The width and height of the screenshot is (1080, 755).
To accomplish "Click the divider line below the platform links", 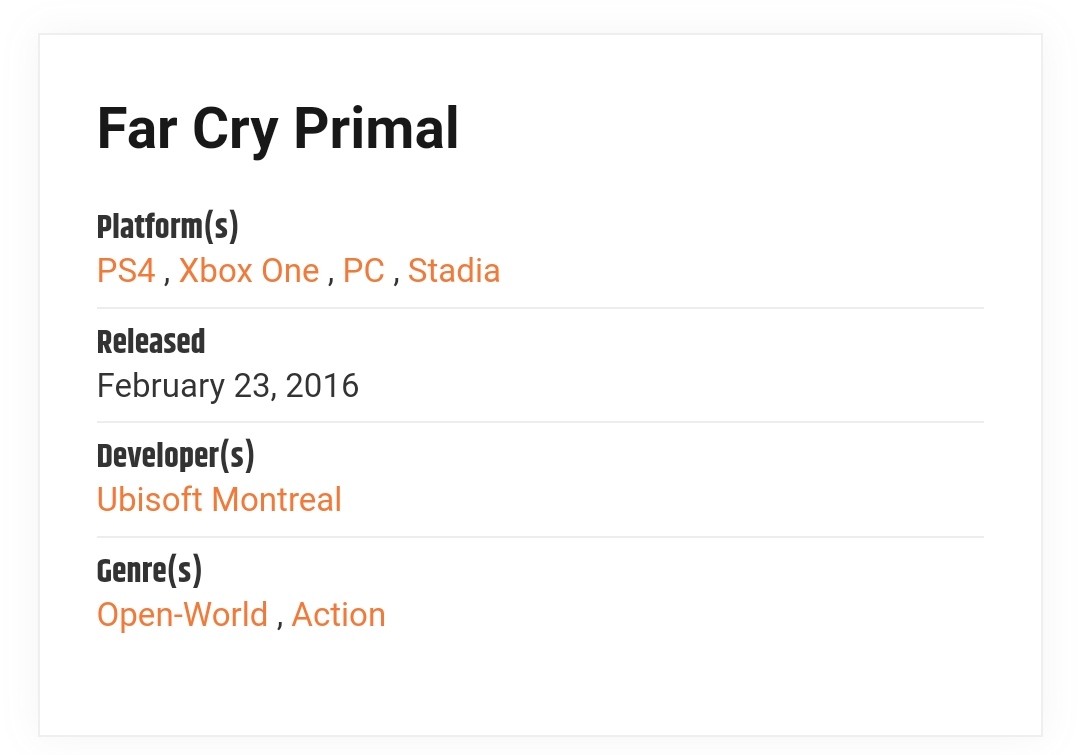I will click(540, 308).
